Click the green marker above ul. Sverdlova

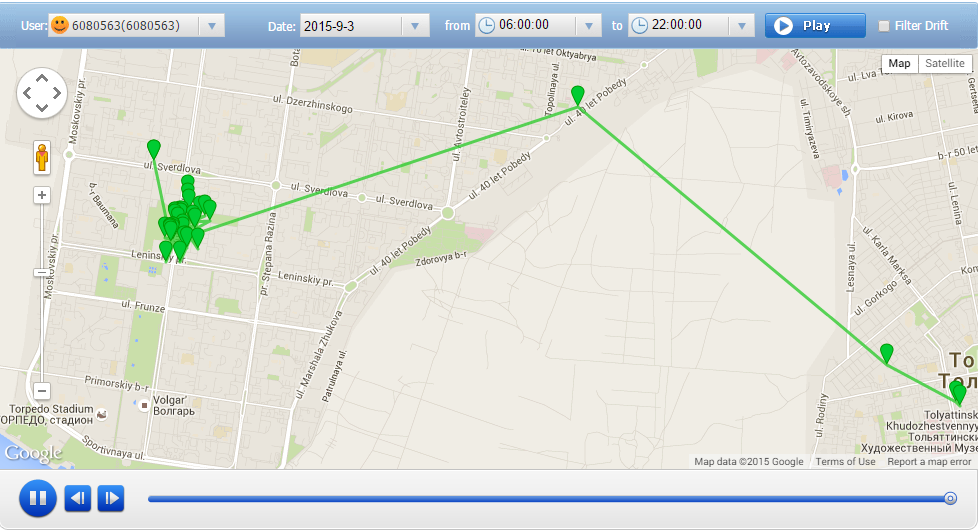coord(154,149)
